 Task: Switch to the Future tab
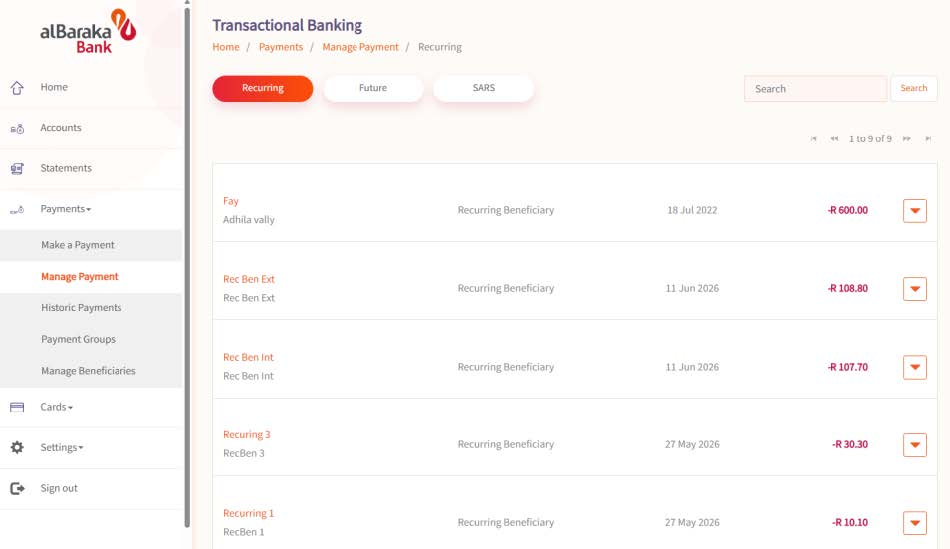pyautogui.click(x=373, y=88)
